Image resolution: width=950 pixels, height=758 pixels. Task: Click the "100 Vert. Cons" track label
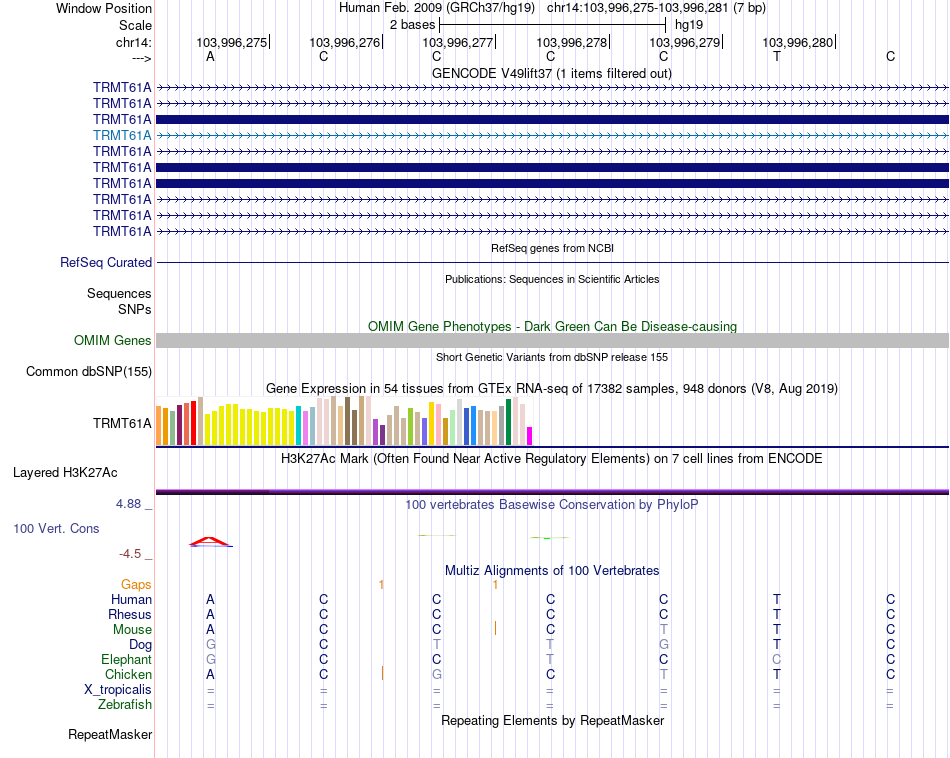[x=56, y=528]
